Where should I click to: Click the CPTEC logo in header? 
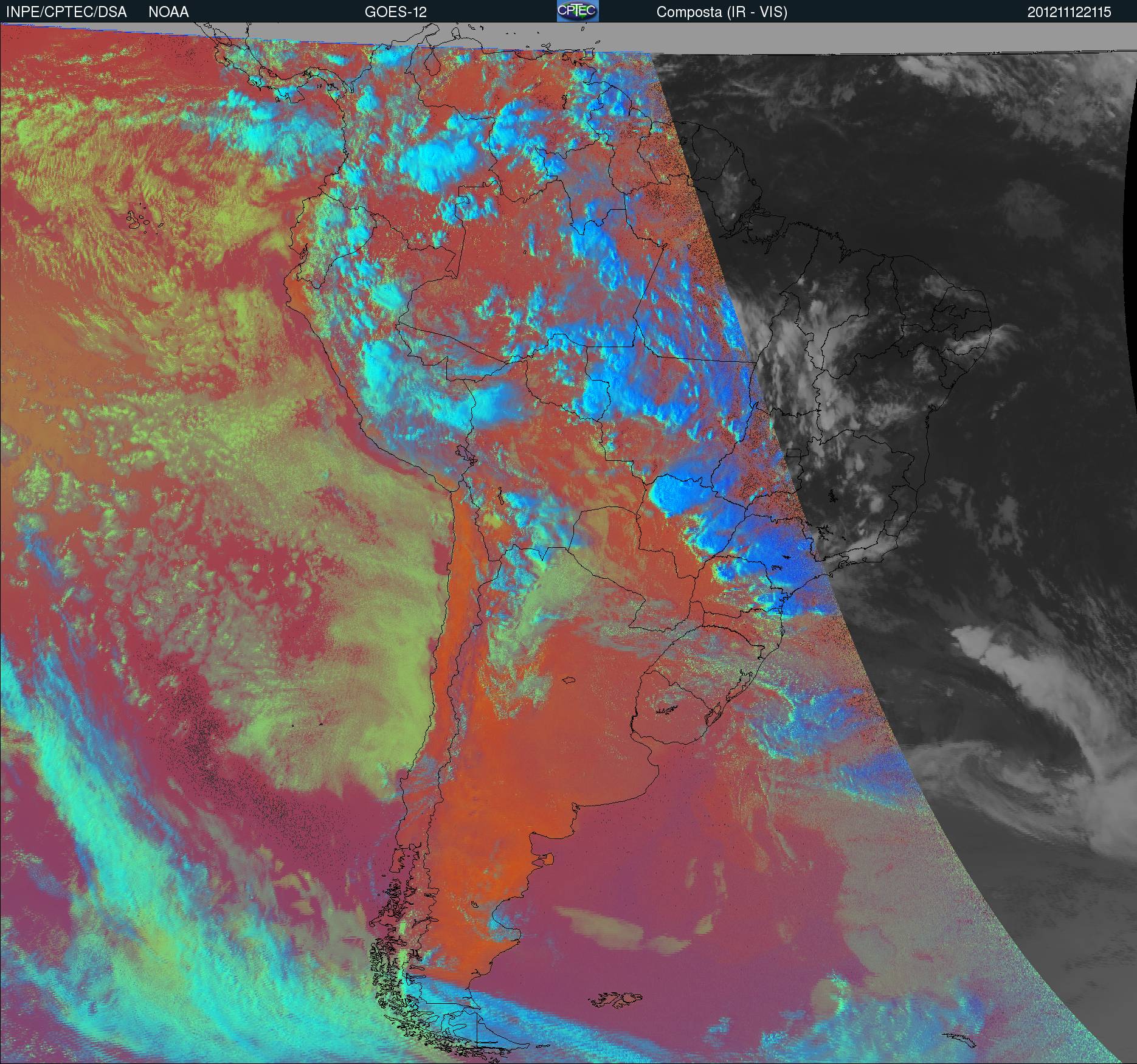coord(578,11)
